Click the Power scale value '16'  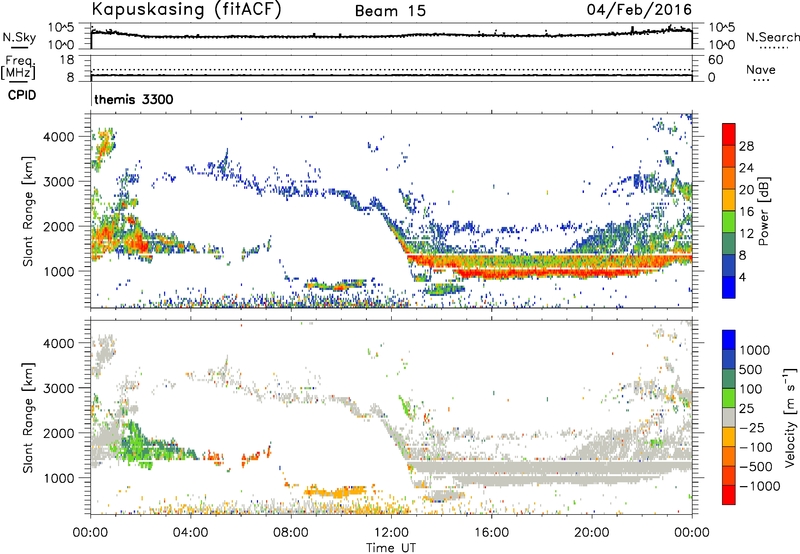(746, 212)
